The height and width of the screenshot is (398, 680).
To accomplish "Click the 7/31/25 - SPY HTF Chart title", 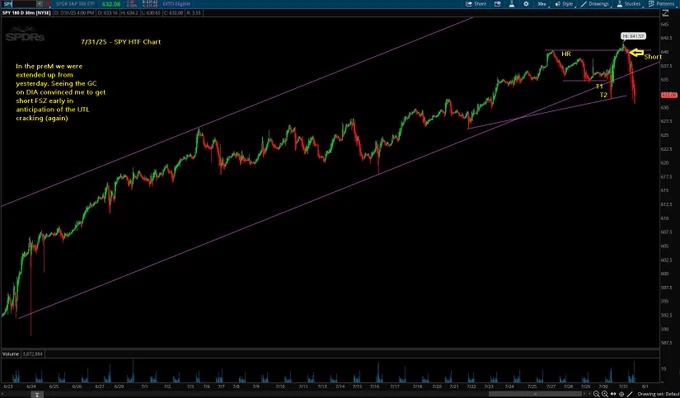I will click(x=121, y=42).
